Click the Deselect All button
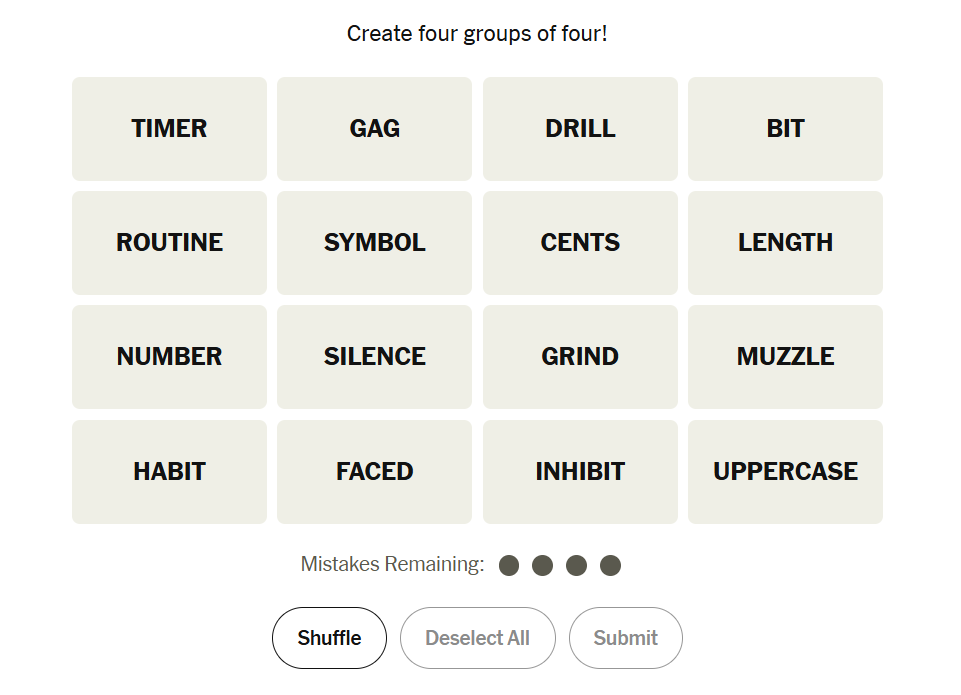 click(x=477, y=638)
